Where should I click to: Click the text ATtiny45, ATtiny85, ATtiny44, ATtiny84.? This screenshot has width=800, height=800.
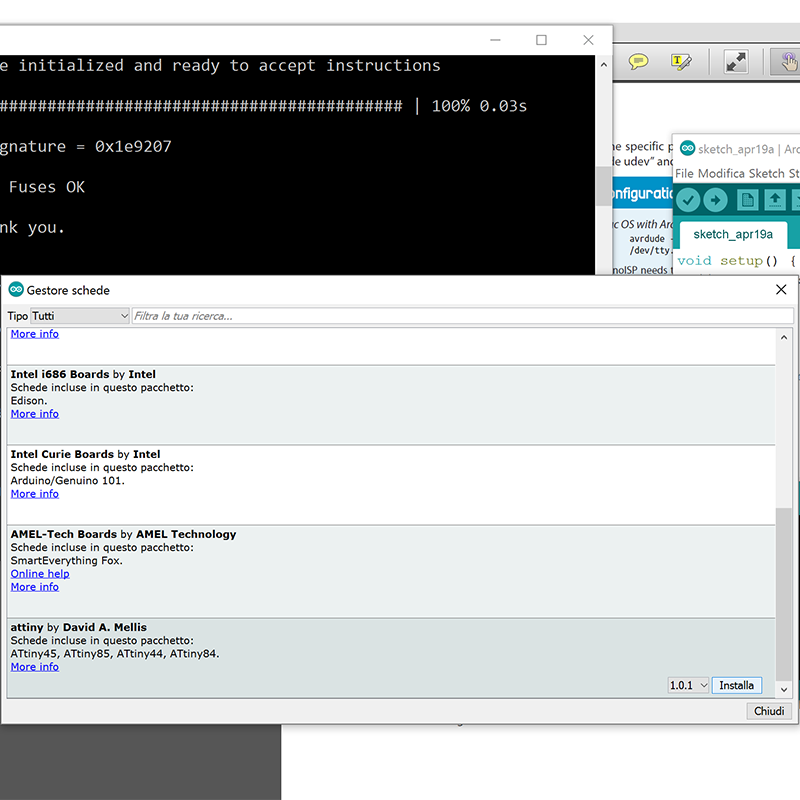coord(115,654)
